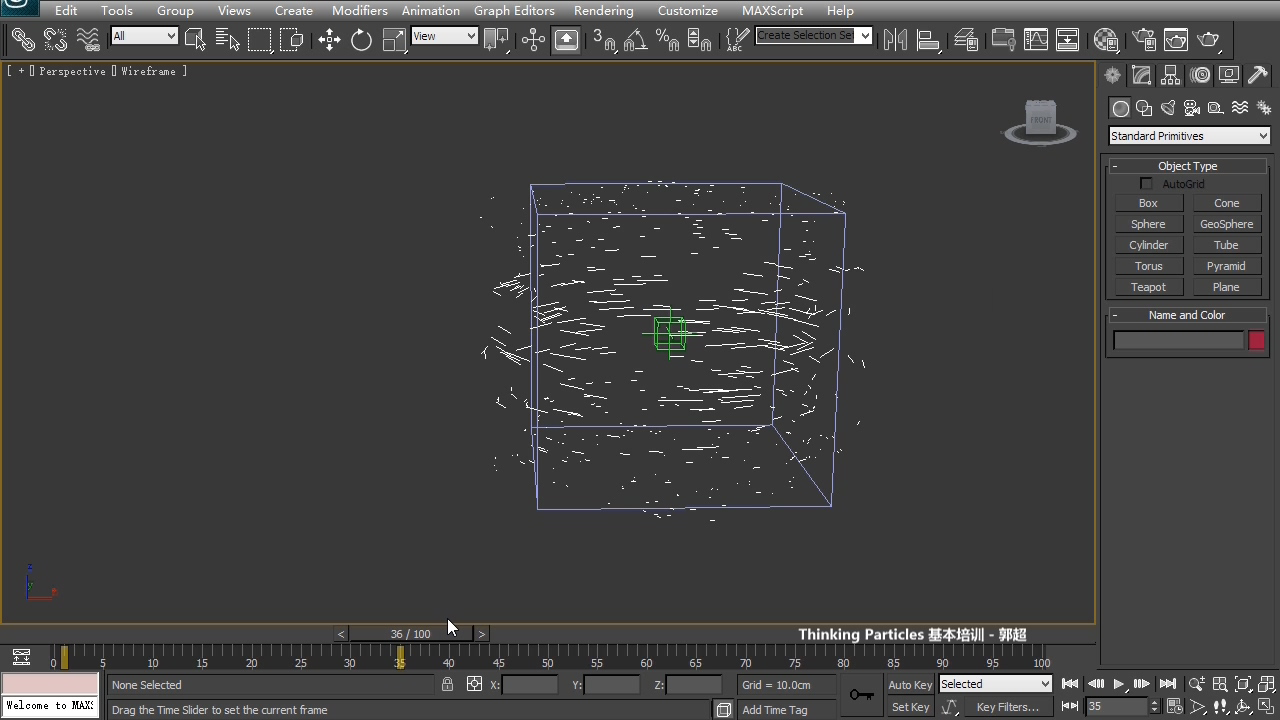Choose Rectangular Selection Region tool

pyautogui.click(x=260, y=39)
